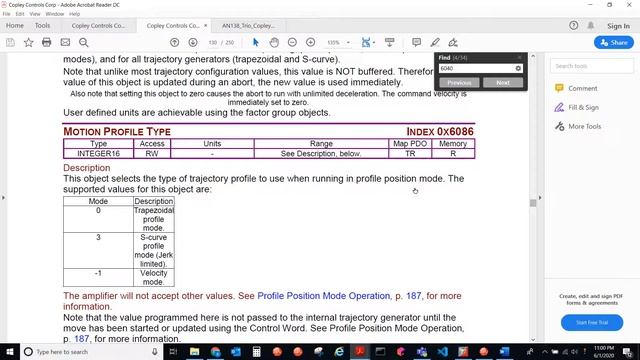Open Windows action center notifications
This screenshot has width=640, height=360.
627,352
